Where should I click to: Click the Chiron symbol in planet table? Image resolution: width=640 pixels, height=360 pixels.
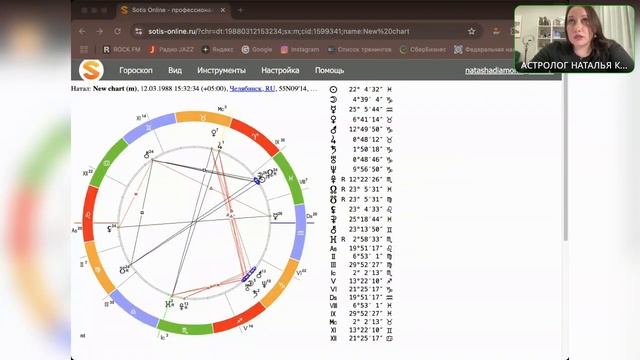(333, 229)
